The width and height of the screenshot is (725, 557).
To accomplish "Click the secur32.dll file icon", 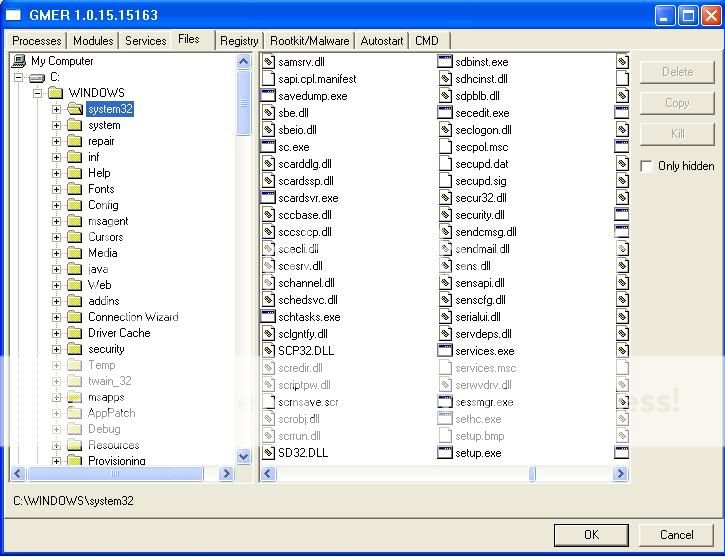I will click(x=445, y=198).
